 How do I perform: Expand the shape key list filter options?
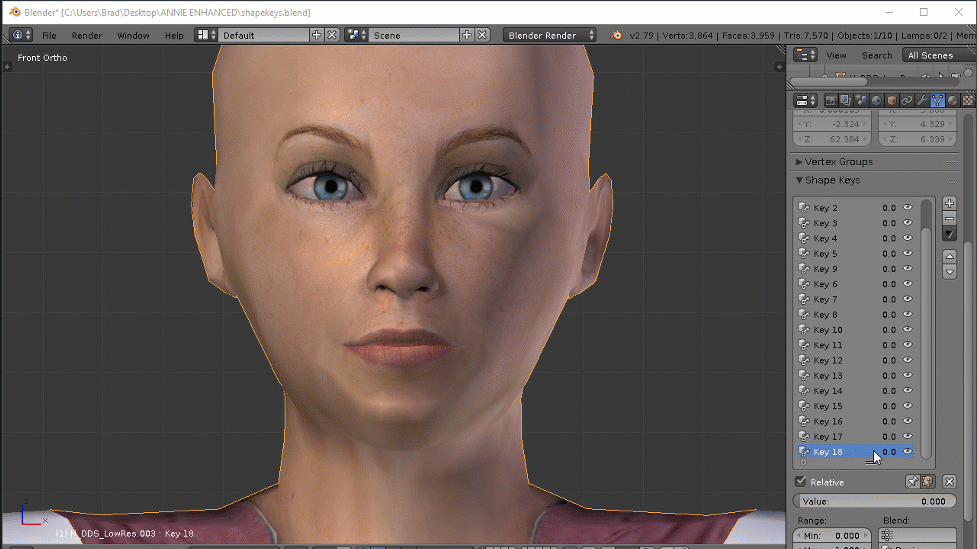click(x=803, y=463)
